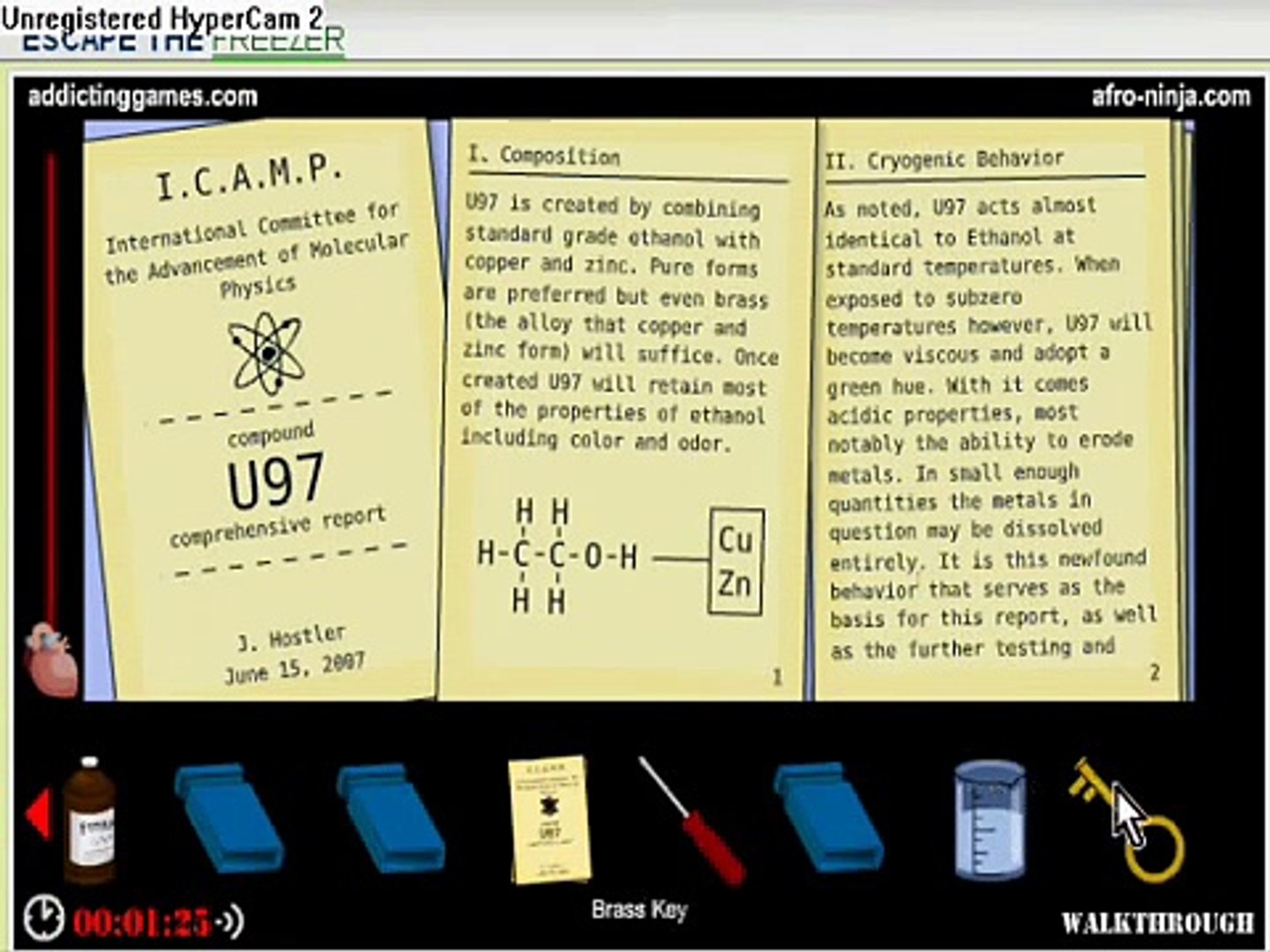Click the 'J. Hostler' author name

tap(291, 637)
